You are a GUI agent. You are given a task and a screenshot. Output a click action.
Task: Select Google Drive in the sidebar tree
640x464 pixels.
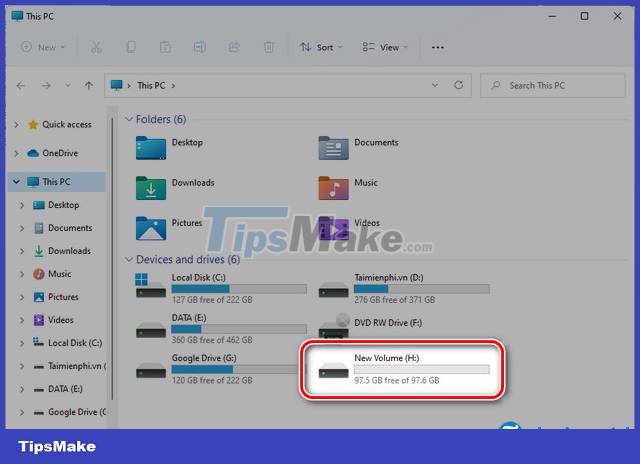pos(77,412)
